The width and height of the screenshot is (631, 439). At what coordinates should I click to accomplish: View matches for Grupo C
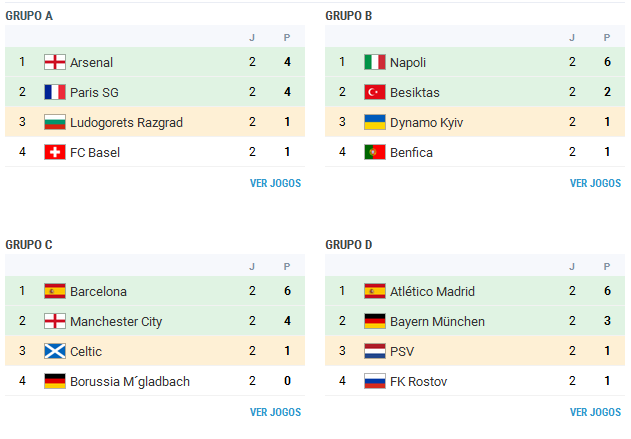(275, 412)
